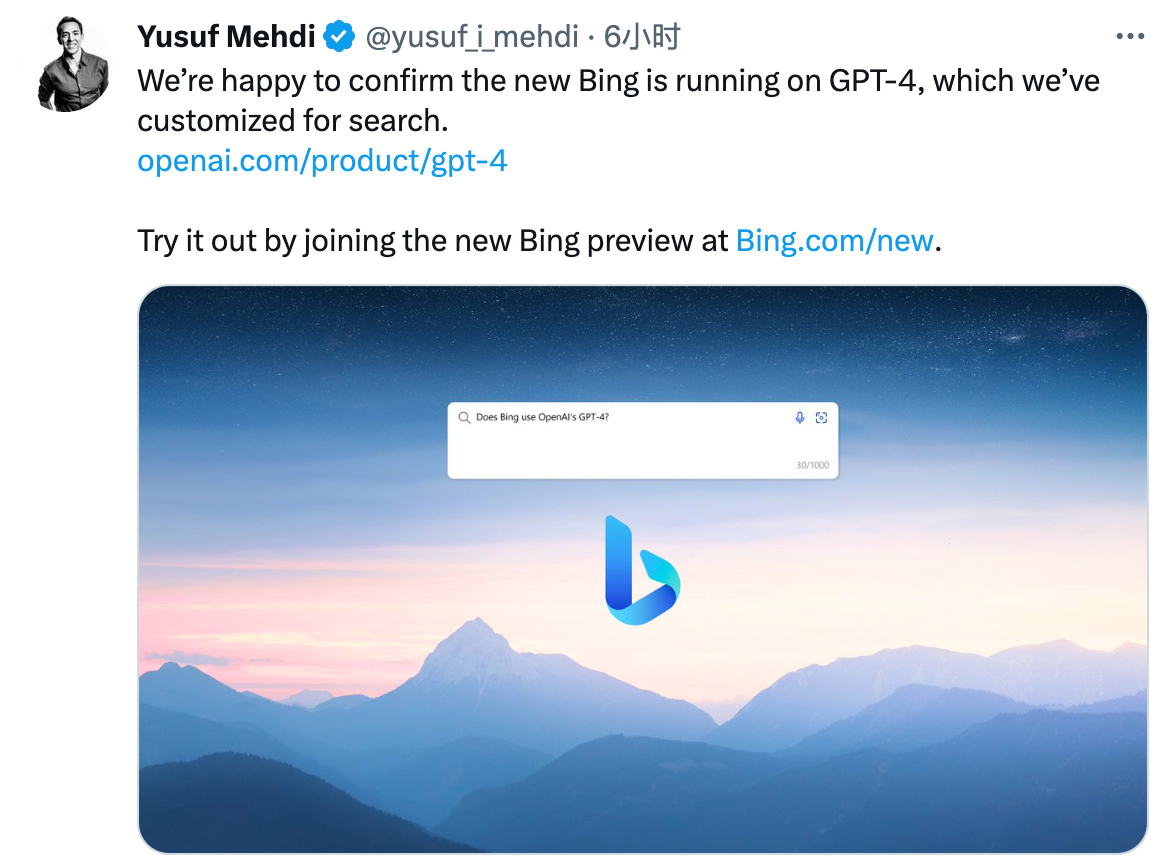Open the tweet's three-dot more options menu
This screenshot has width=1172, height=860.
(x=1129, y=37)
